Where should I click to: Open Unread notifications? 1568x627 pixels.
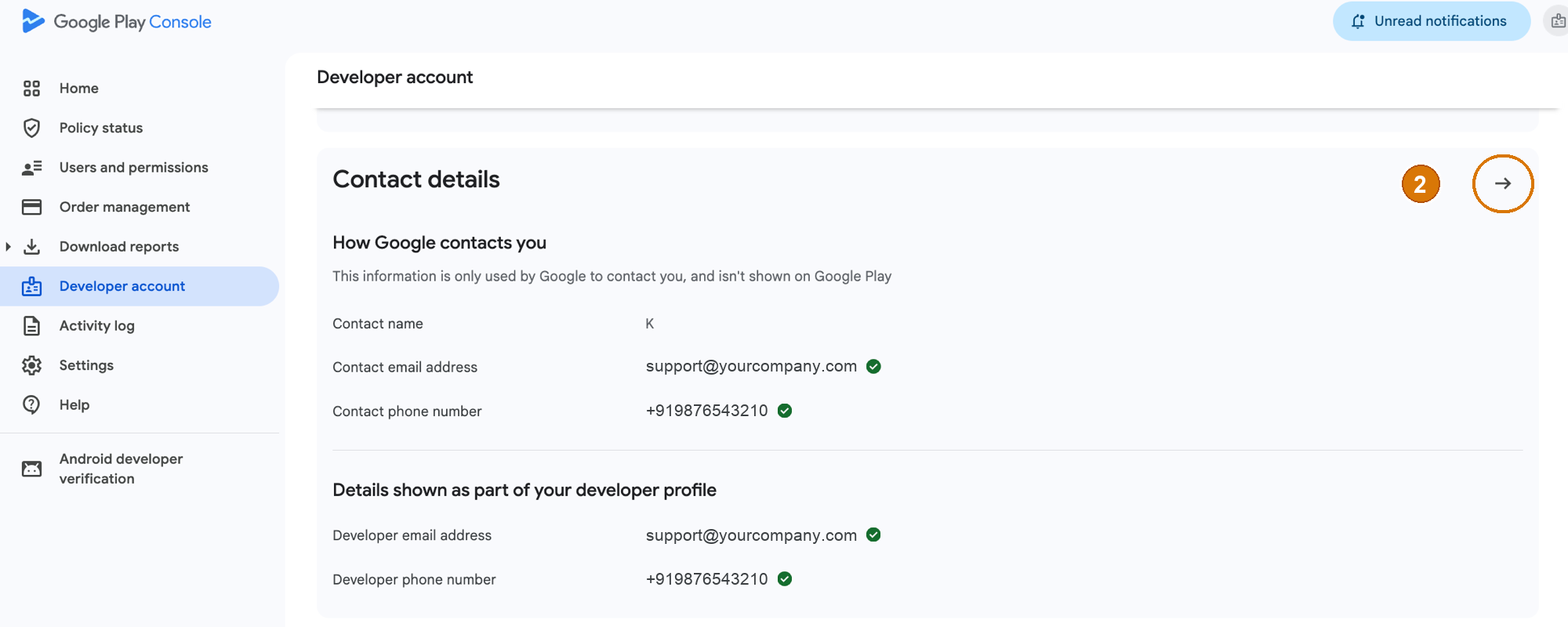coord(1432,21)
